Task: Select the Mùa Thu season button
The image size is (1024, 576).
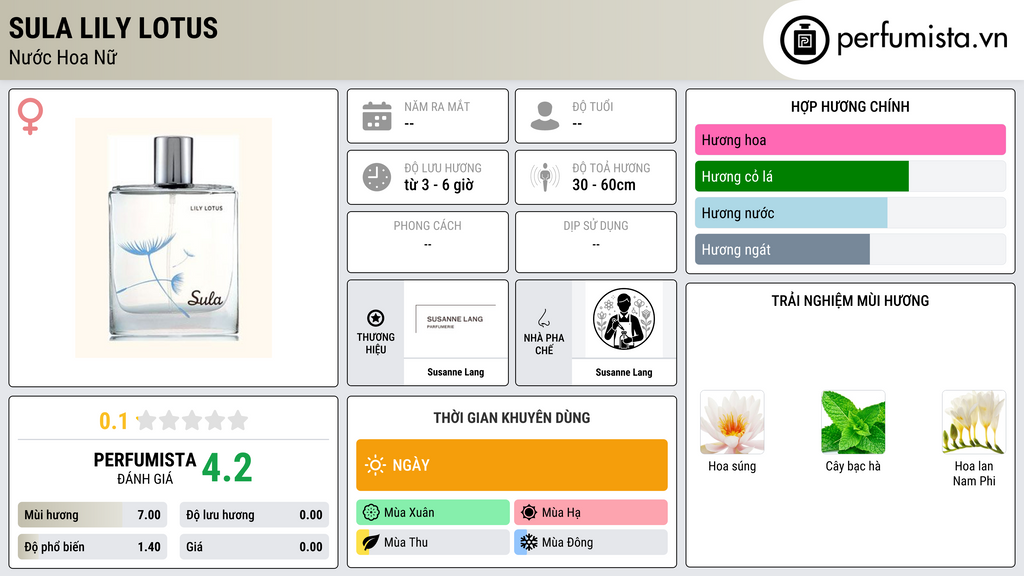Action: click(433, 542)
